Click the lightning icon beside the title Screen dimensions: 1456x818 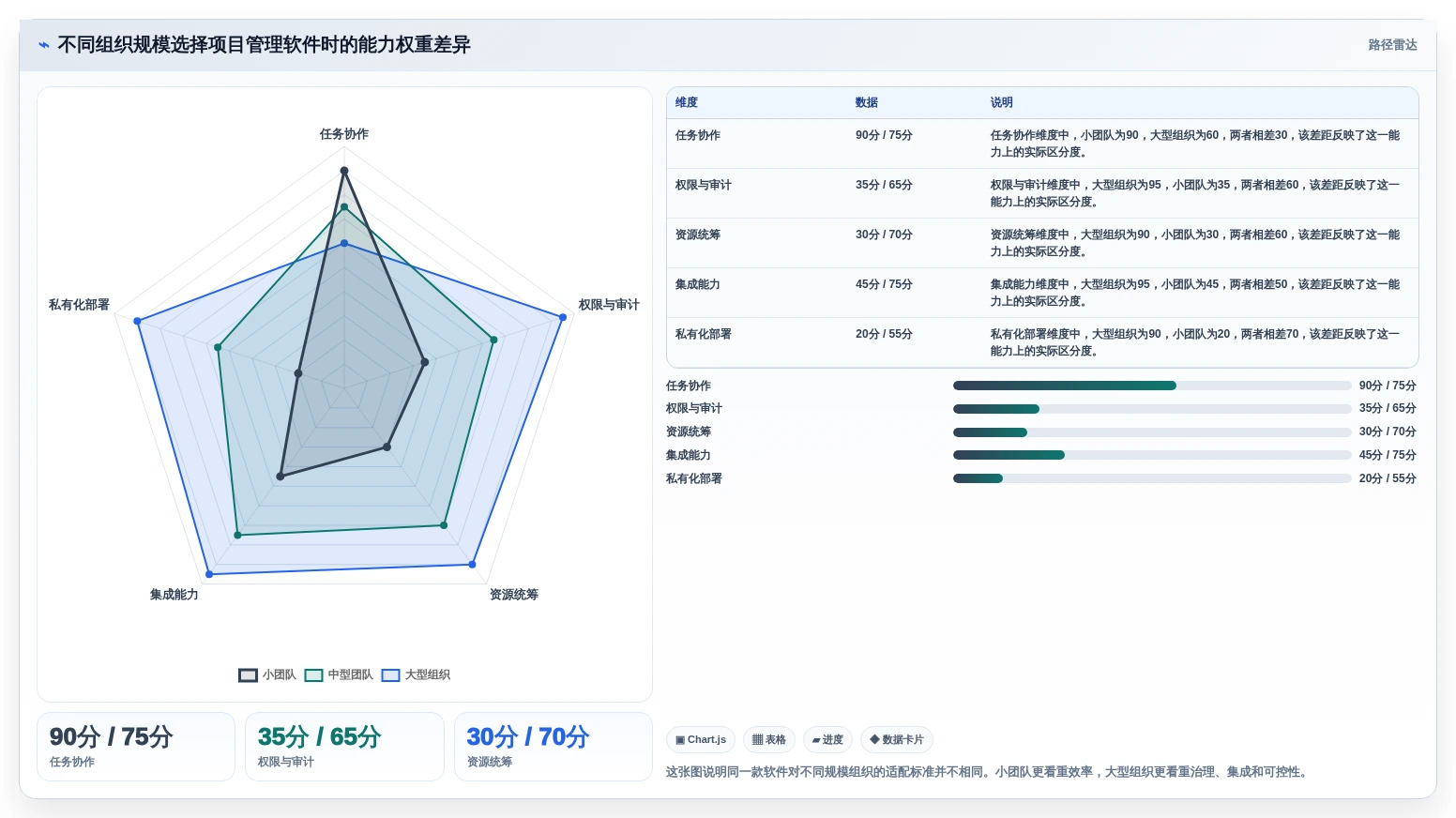click(x=43, y=45)
